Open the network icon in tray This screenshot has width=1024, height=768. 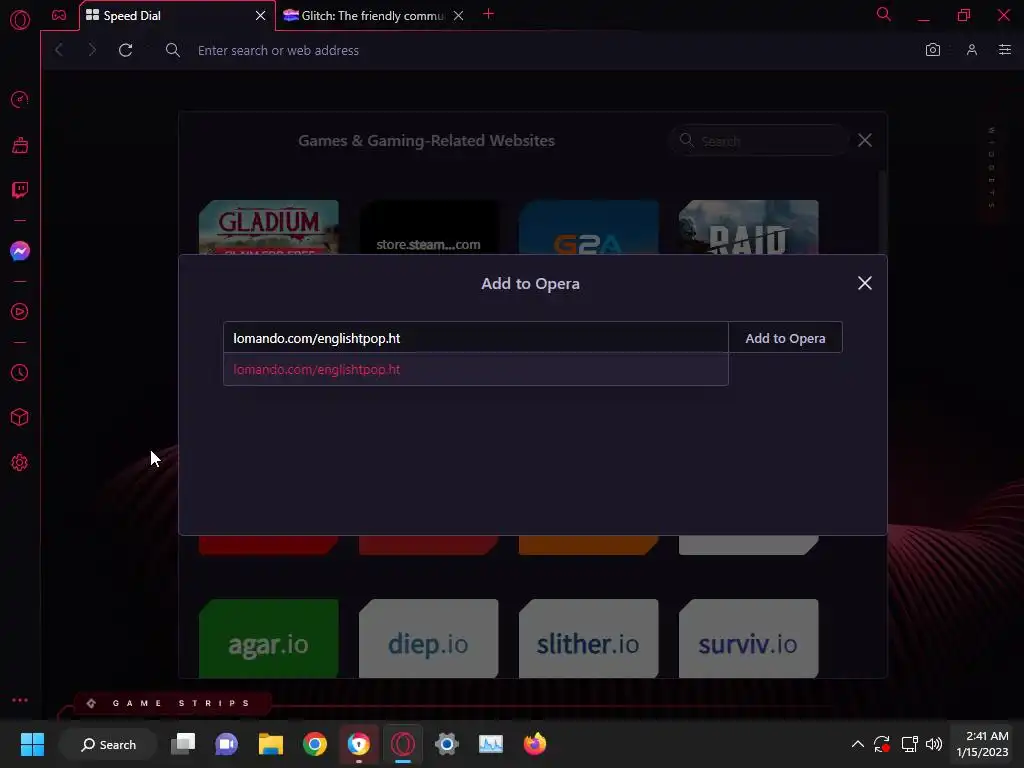point(909,744)
